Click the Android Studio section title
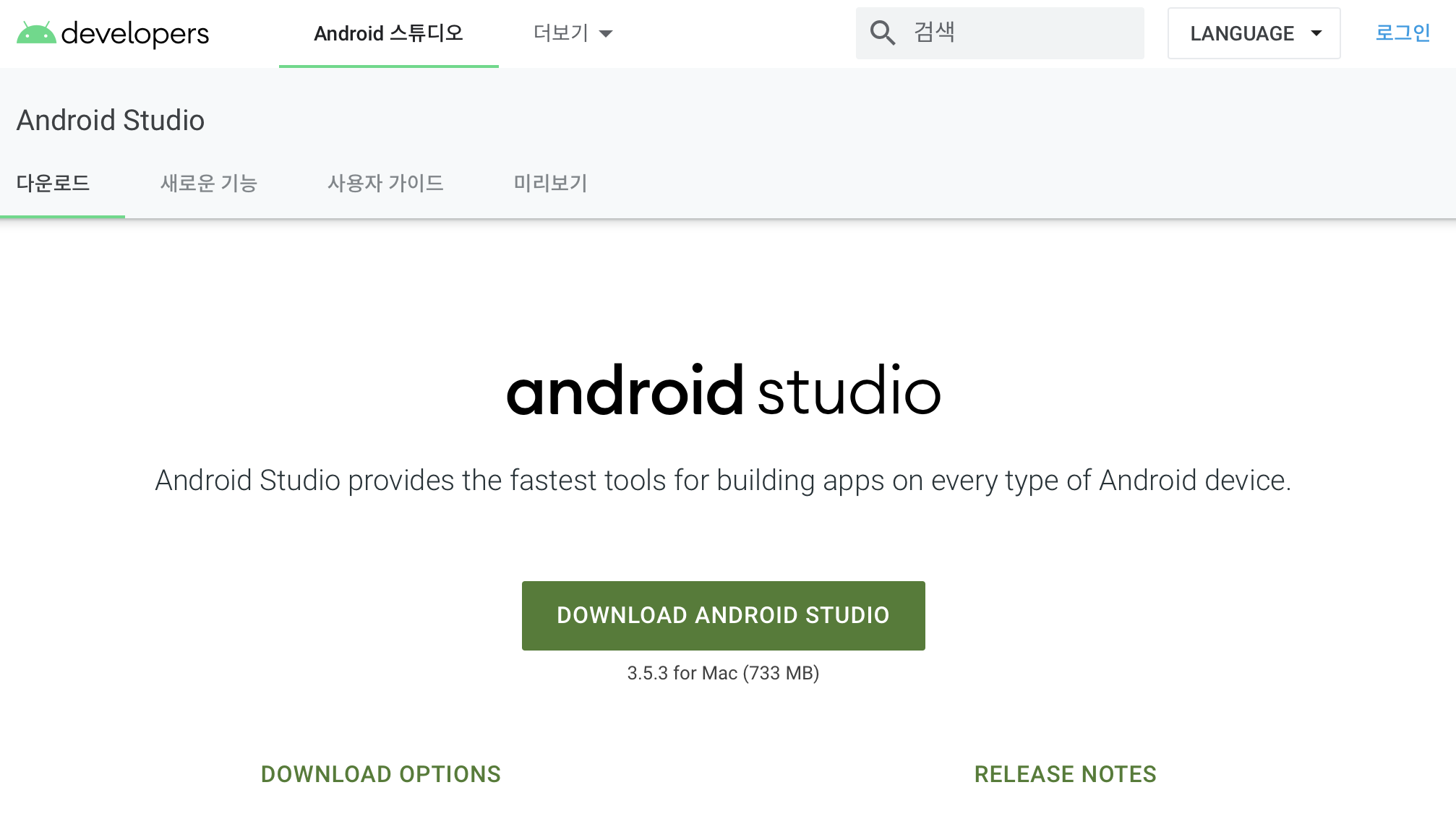1456x824 pixels. (x=111, y=120)
